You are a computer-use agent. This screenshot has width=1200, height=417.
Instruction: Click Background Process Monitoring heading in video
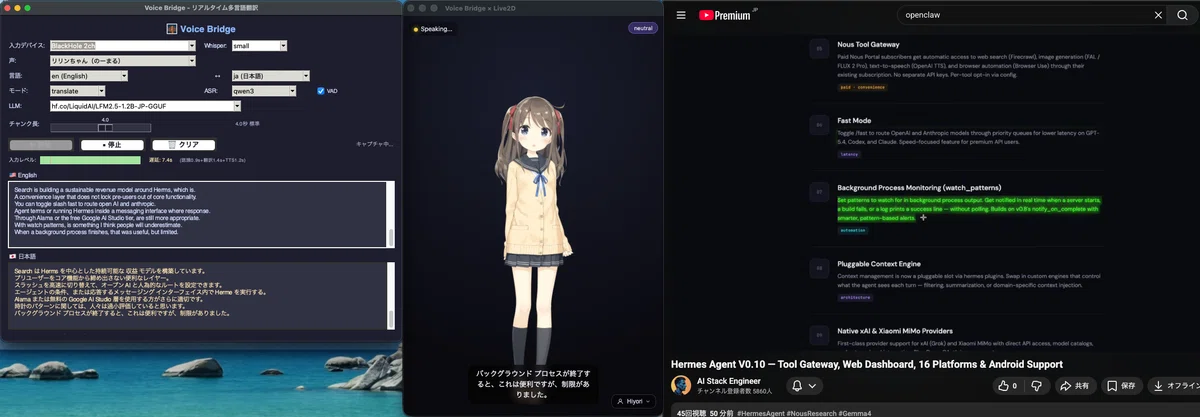919,187
